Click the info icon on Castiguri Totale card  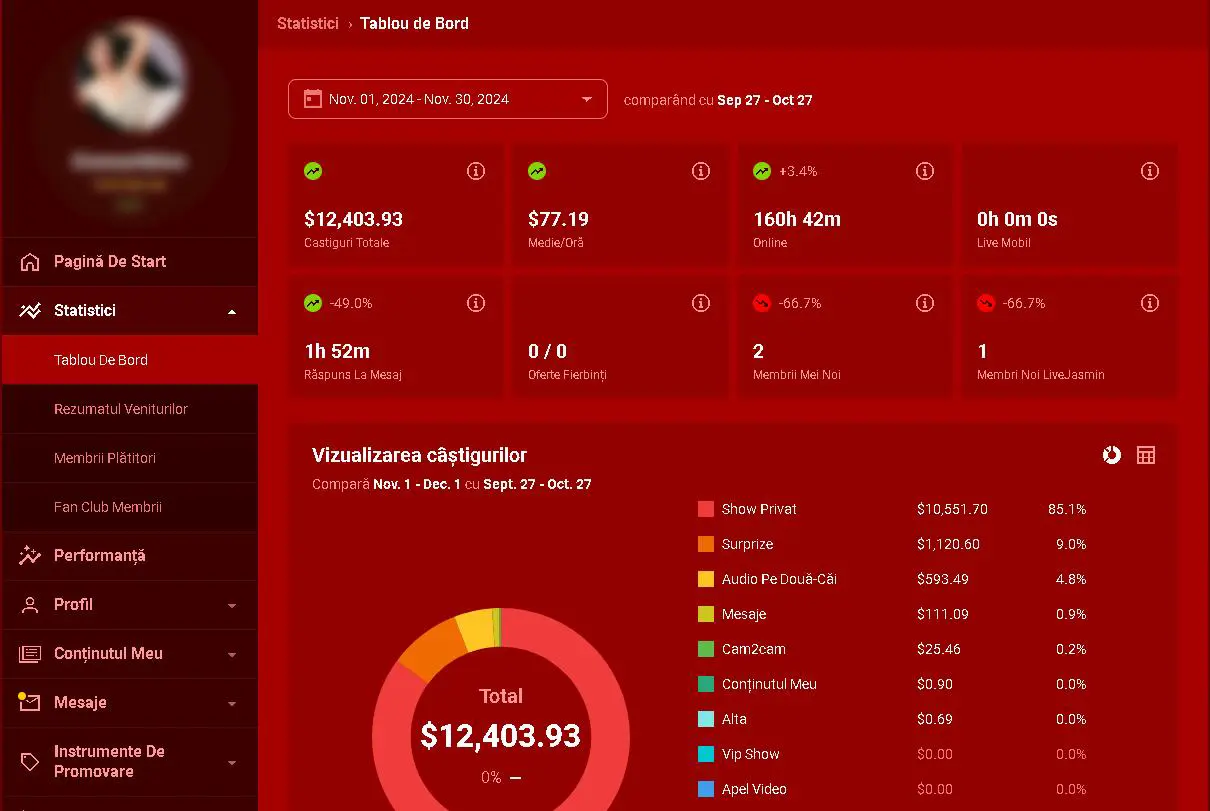coord(476,171)
